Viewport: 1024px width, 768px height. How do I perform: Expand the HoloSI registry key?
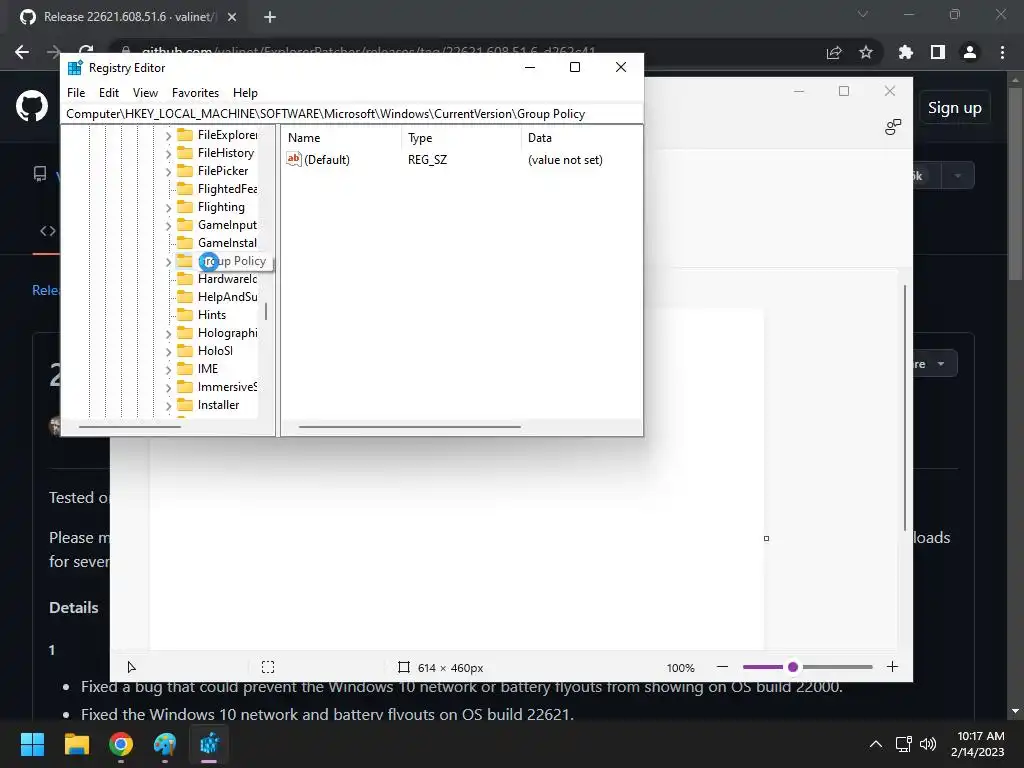168,351
